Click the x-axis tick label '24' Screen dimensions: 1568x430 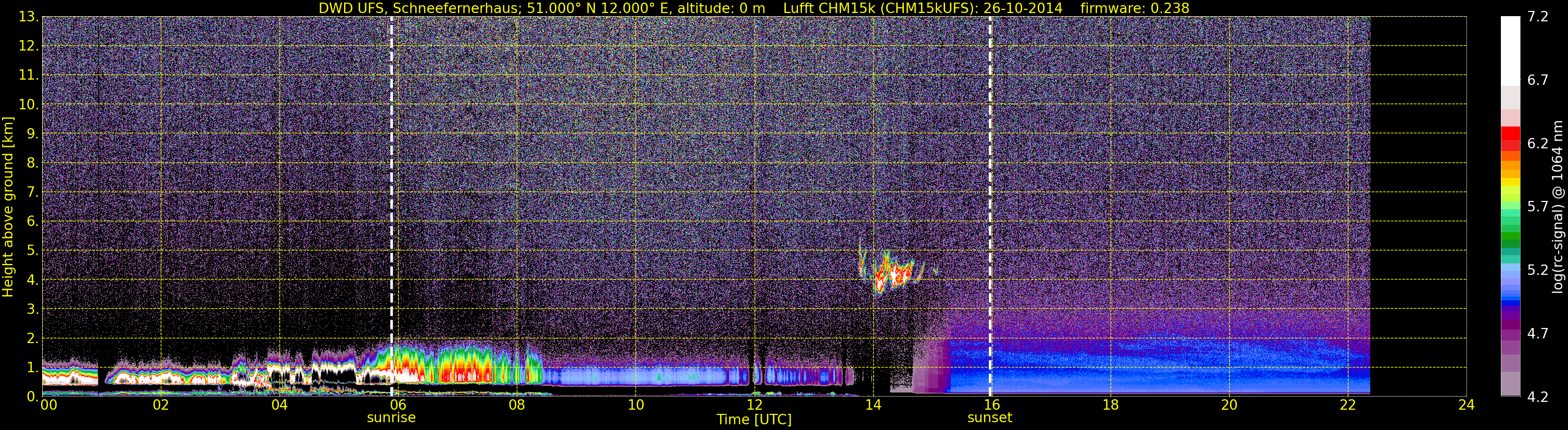(x=1467, y=405)
